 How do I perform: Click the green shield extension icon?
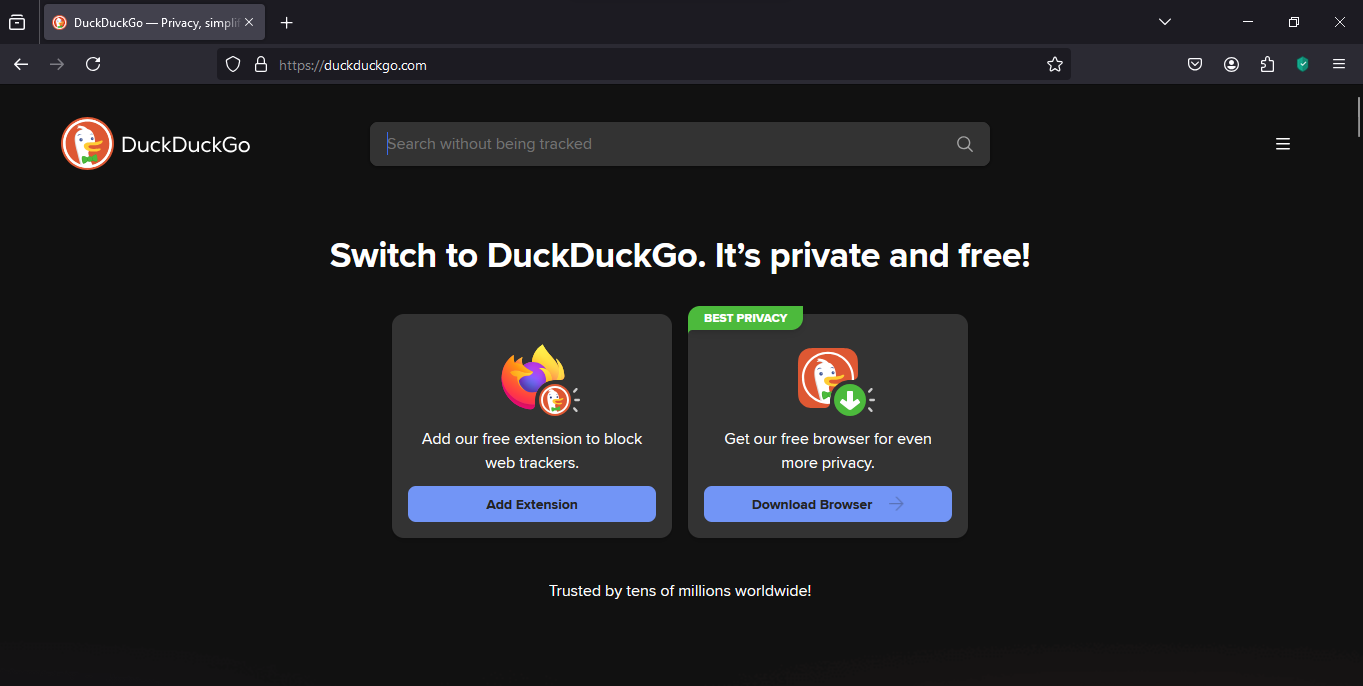pos(1303,64)
